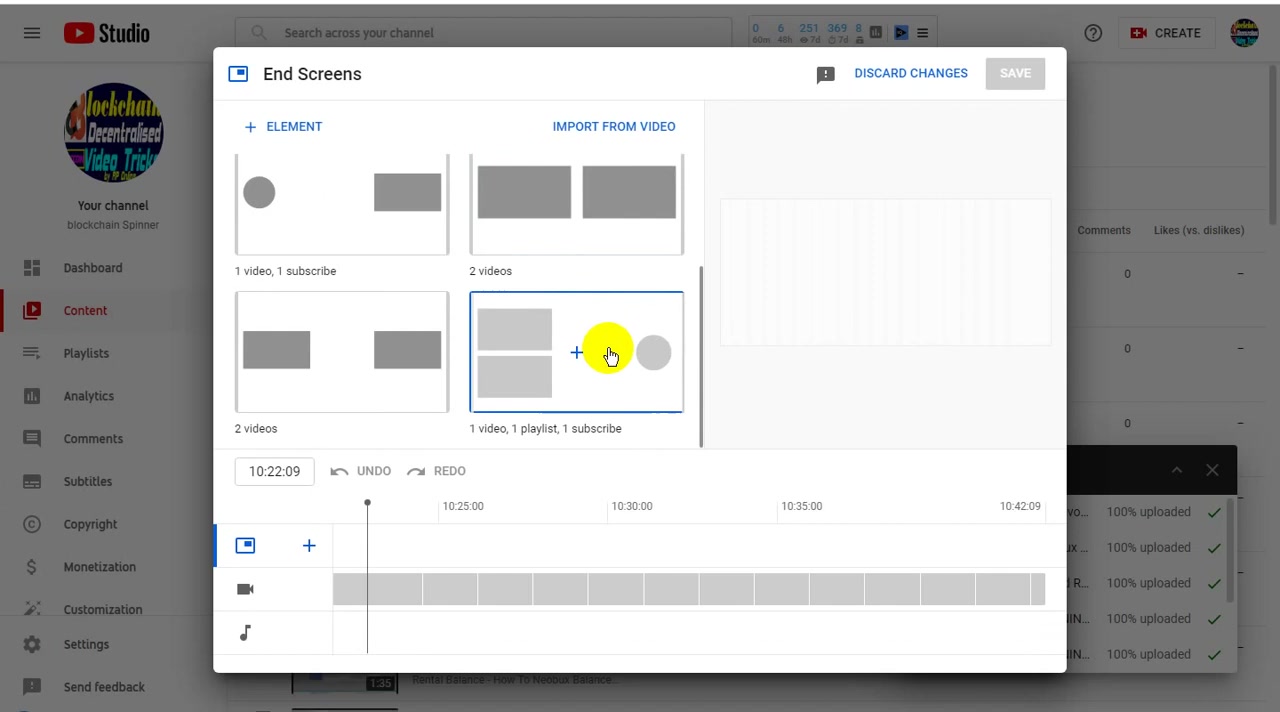Viewport: 1280px width, 712px height.
Task: Click the end screen track icon in timeline
Action: click(x=245, y=545)
